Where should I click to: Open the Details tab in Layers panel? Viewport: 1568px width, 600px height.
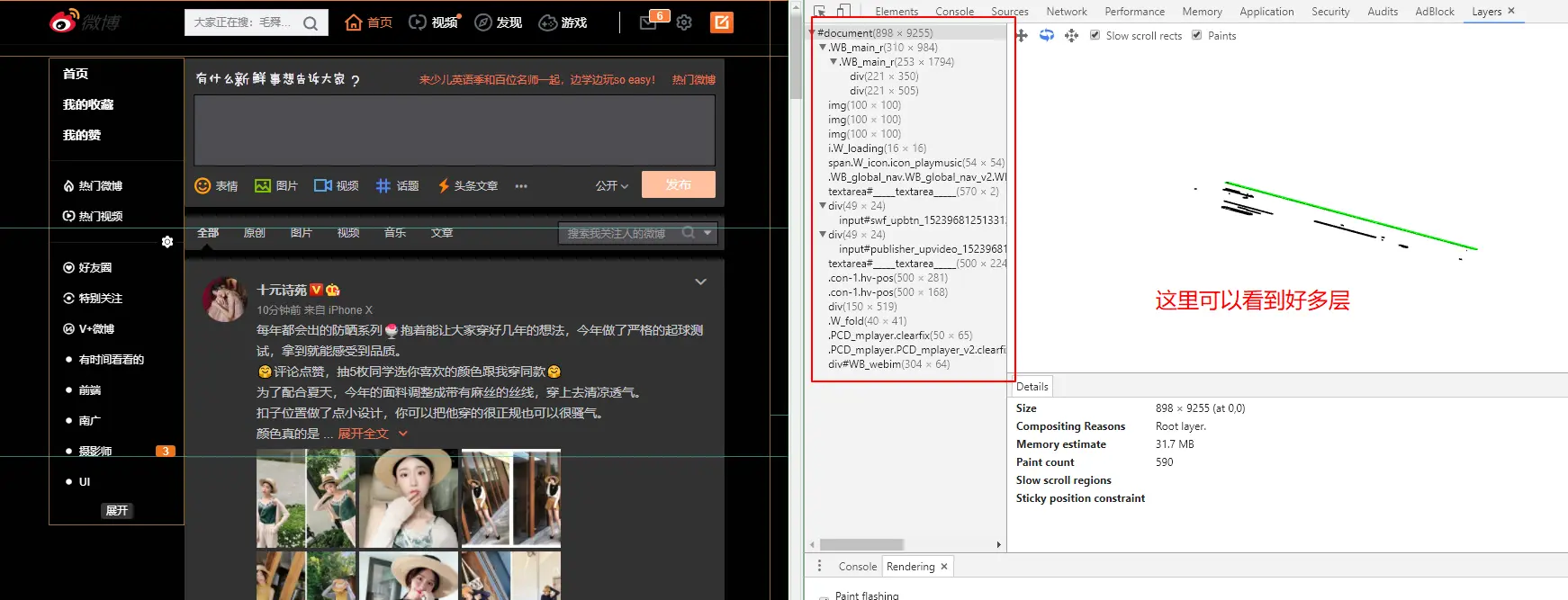point(1032,386)
